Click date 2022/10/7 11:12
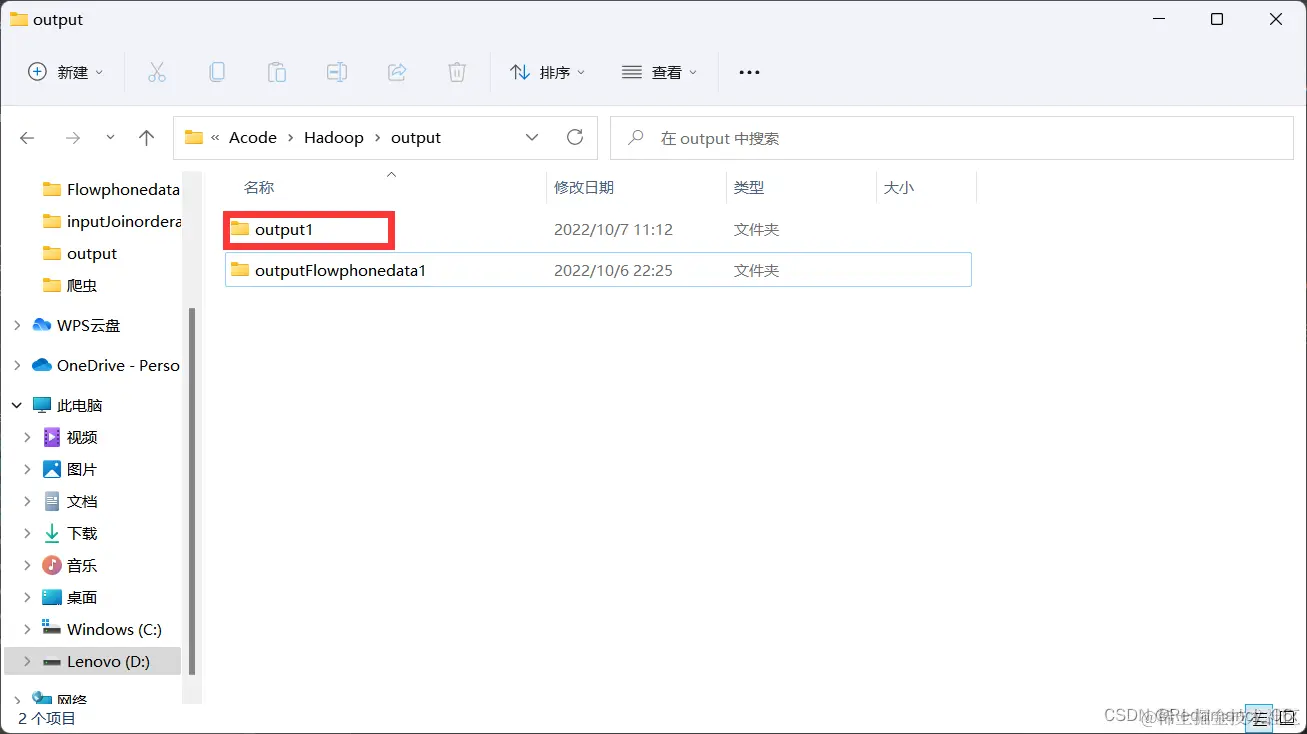The image size is (1307, 734). [x=613, y=230]
